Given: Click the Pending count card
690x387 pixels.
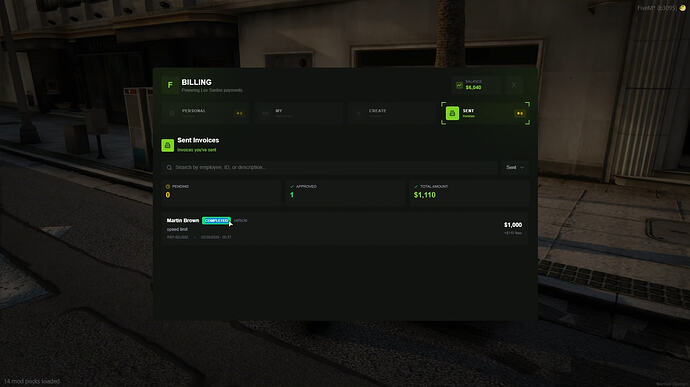Looking at the screenshot, I should pos(221,192).
